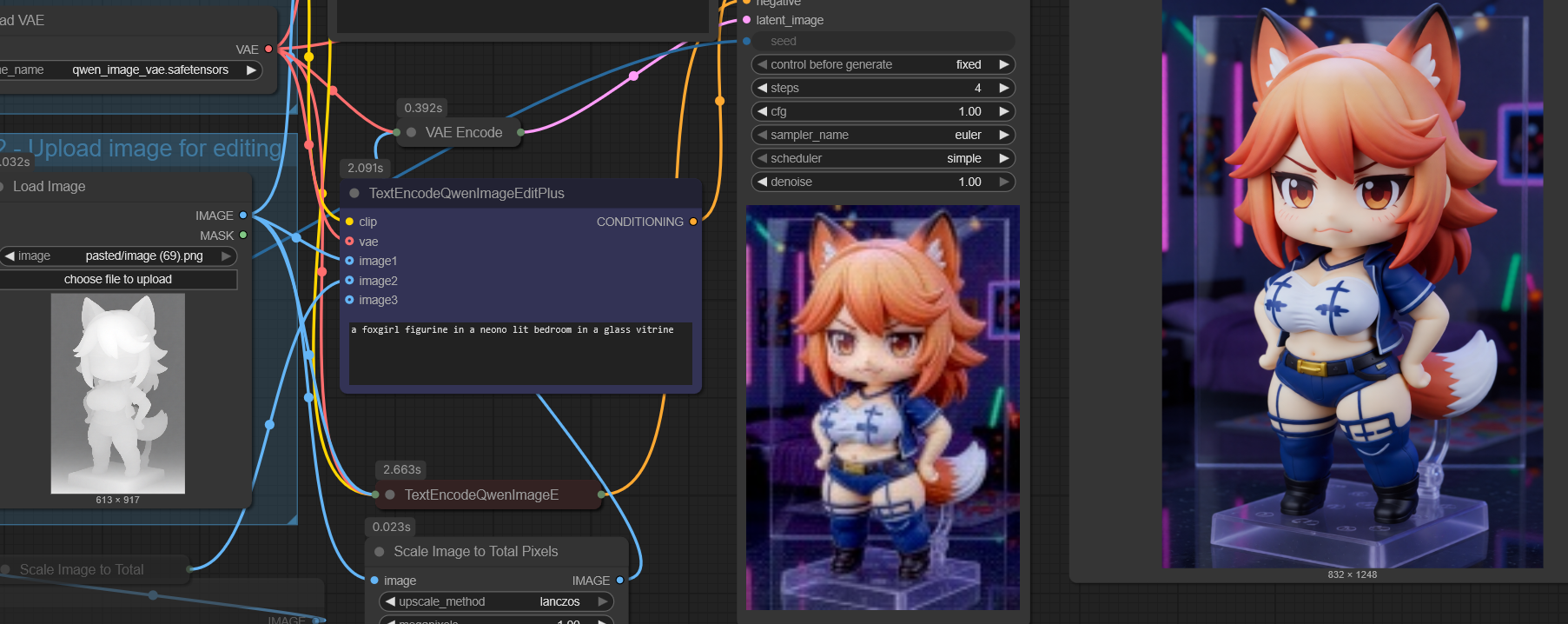Click the Upload image for editing group title
This screenshot has width=1568, height=624.
[142, 148]
